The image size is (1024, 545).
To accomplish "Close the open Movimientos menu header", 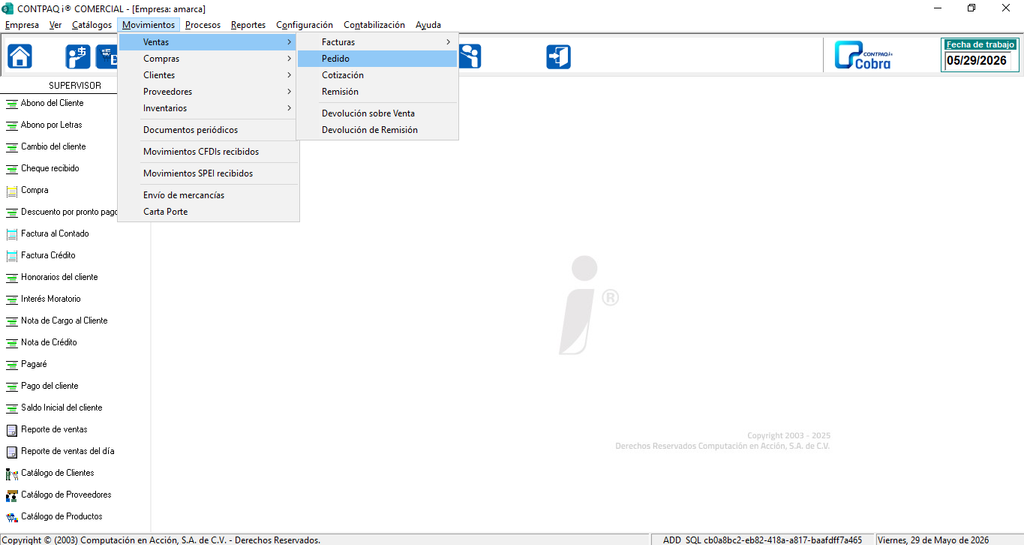I will 148,25.
